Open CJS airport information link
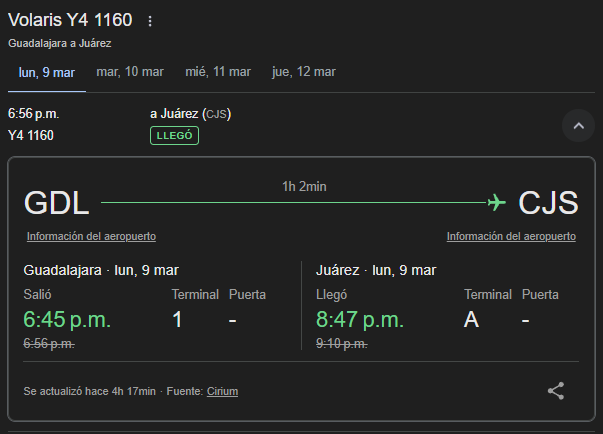This screenshot has height=434, width=603. point(511,237)
